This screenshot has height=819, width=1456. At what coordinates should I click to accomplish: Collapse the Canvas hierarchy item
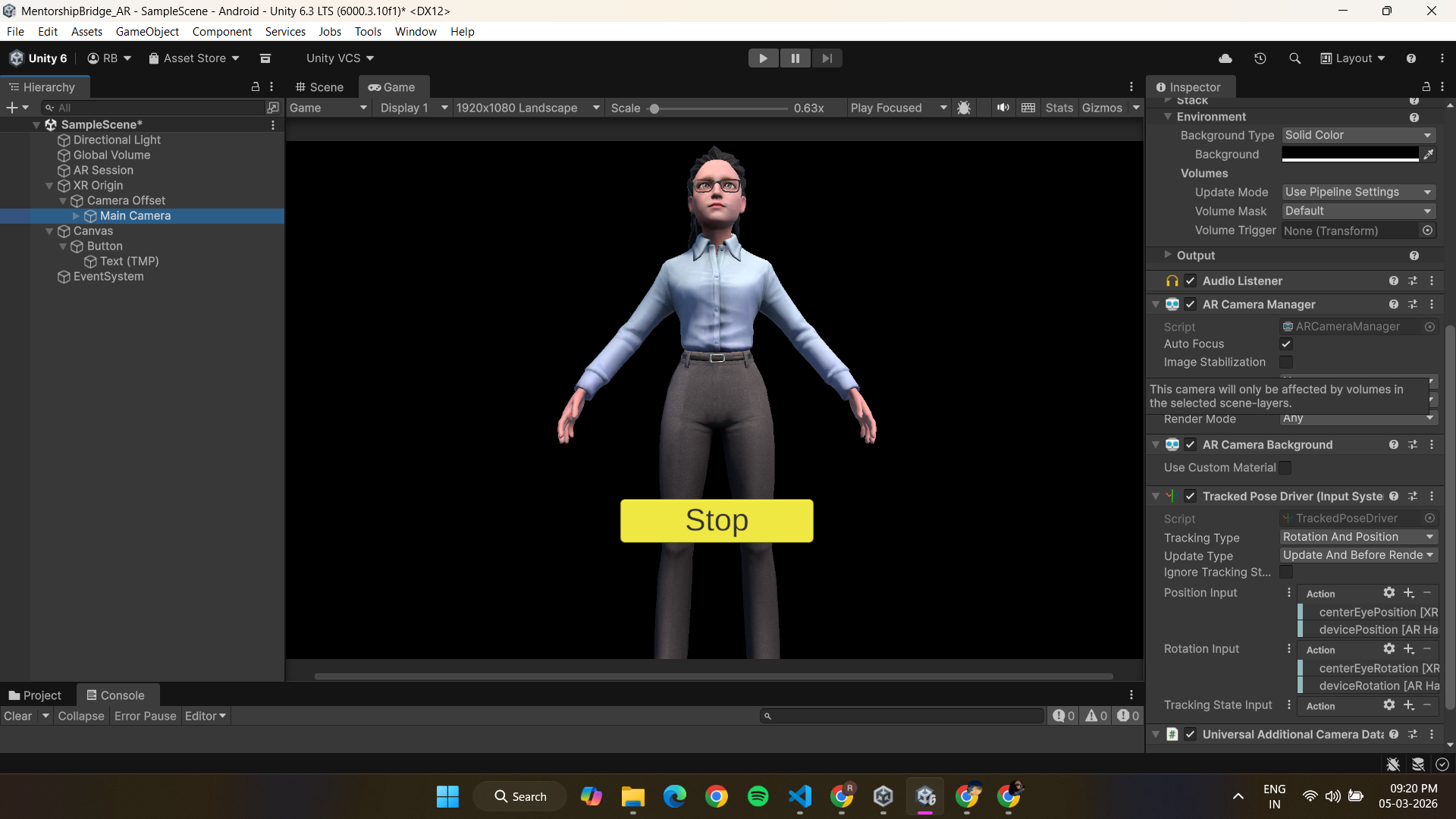pos(49,231)
